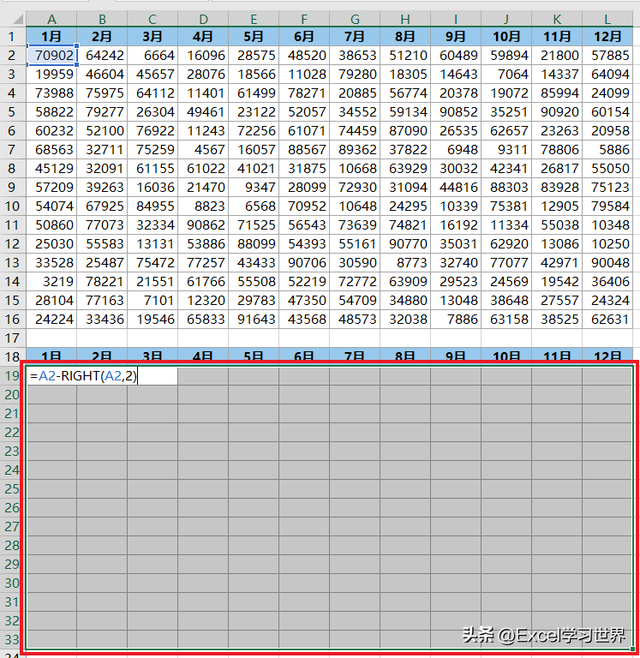
Task: Select the 12月 header cell in row 1
Action: coord(610,37)
